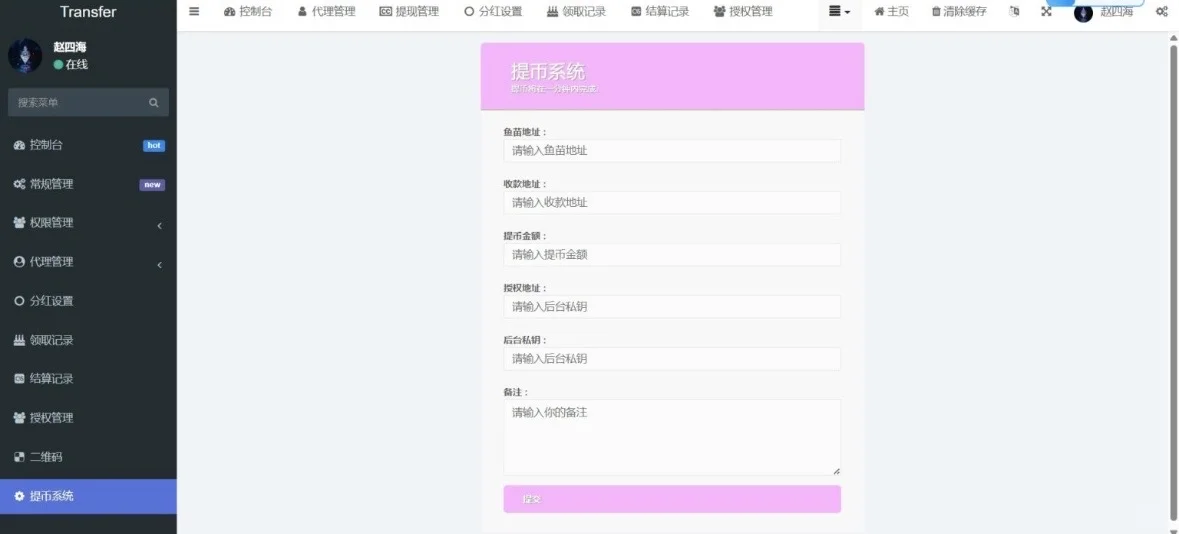The width and height of the screenshot is (1179, 534).
Task: Click the 提币金额 input field
Action: (672, 254)
